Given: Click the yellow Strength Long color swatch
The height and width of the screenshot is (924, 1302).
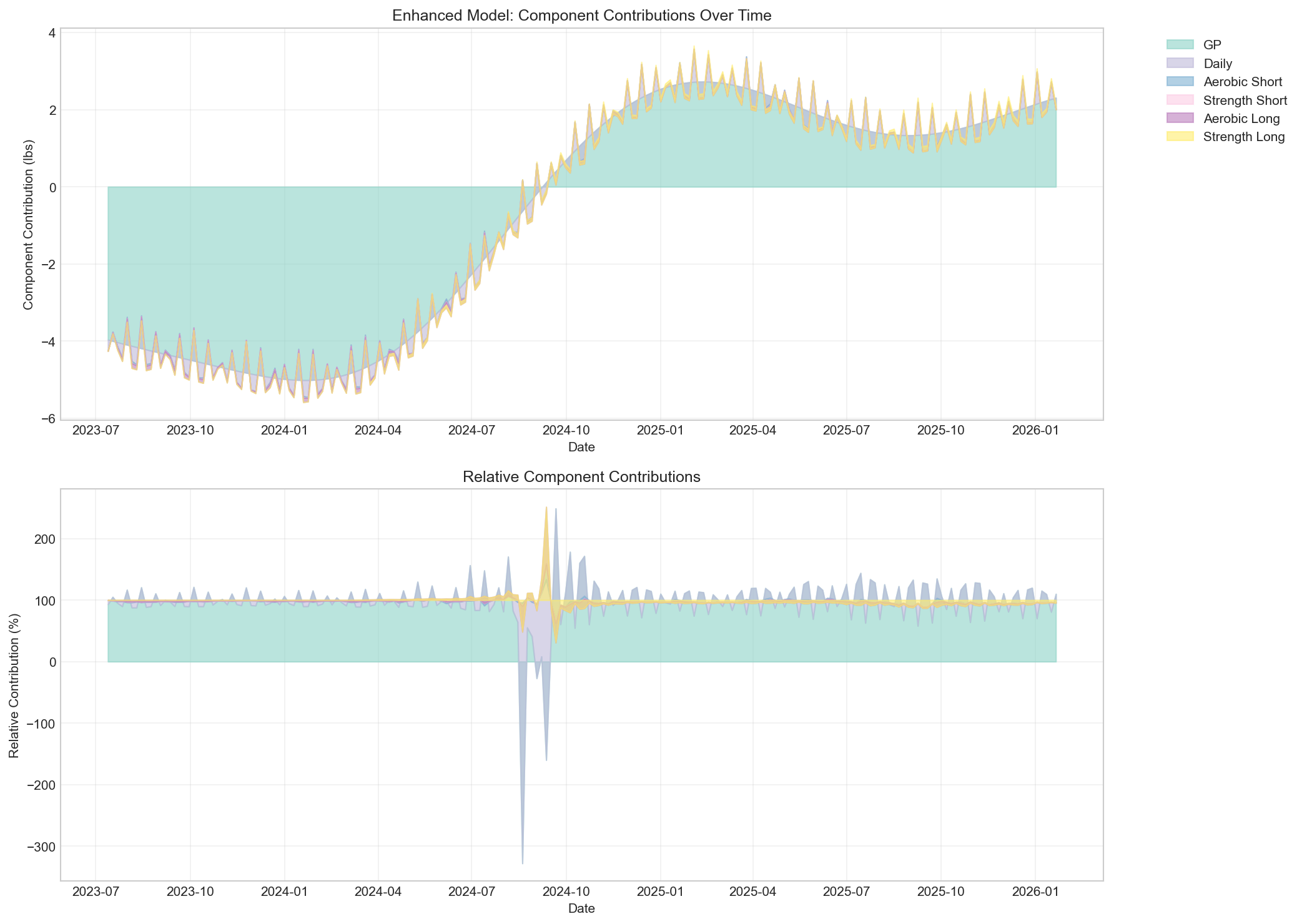Looking at the screenshot, I should point(1179,136).
